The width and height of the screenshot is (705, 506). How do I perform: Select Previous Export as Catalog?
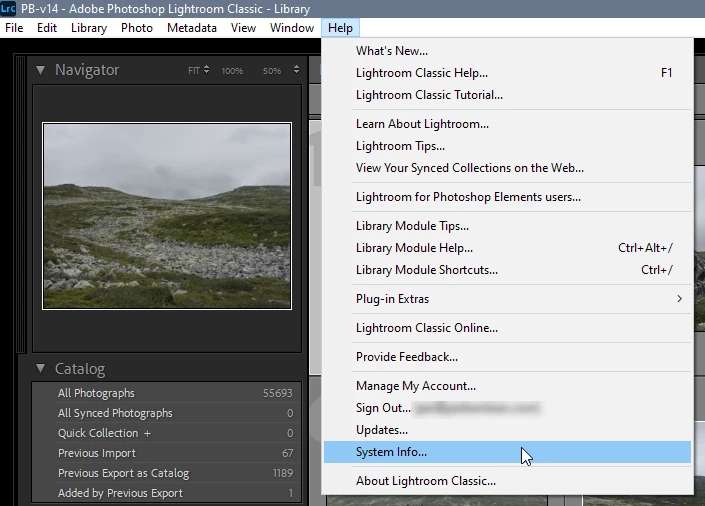coord(167,473)
